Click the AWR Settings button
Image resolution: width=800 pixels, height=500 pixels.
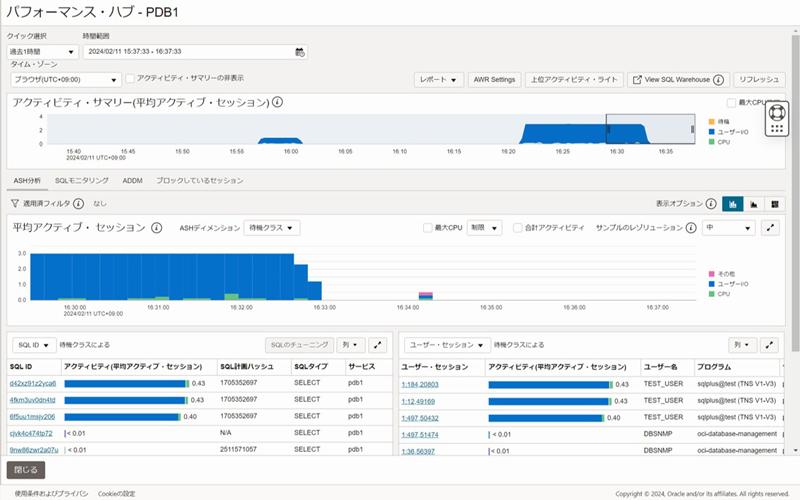pos(494,80)
